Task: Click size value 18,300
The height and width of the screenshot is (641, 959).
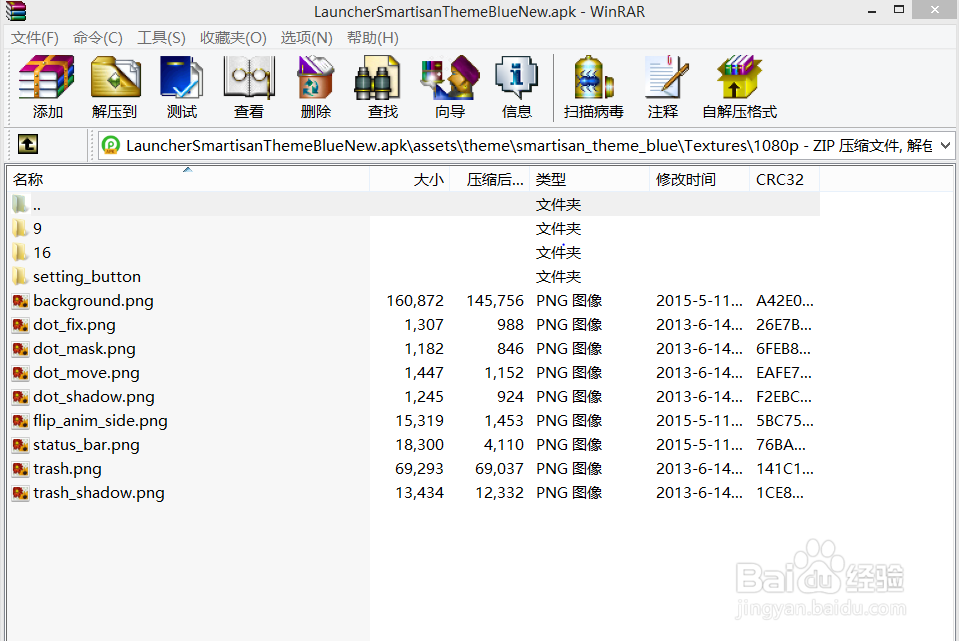Action: (420, 445)
